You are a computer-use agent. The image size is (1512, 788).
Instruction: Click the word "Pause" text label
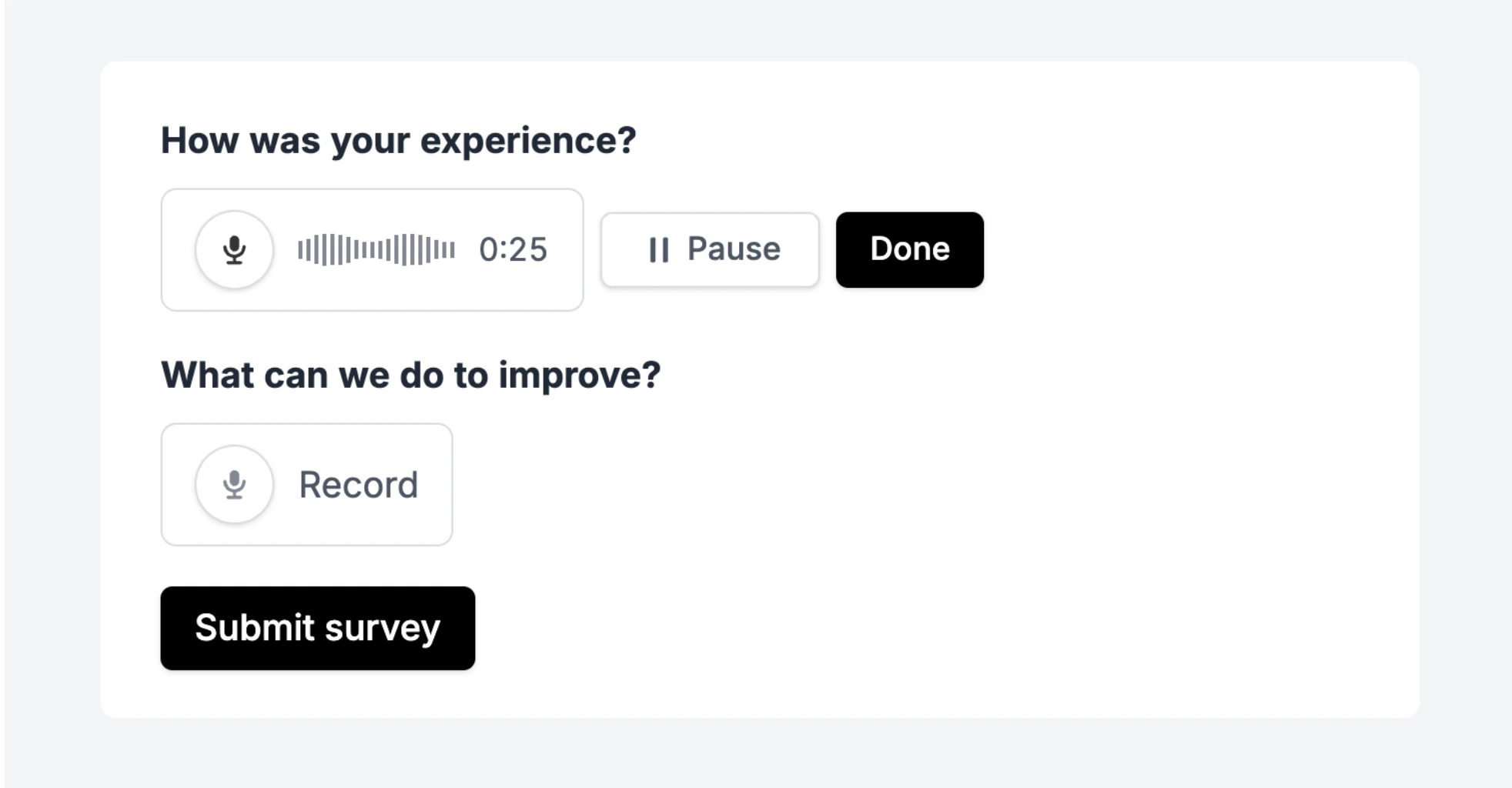(734, 249)
